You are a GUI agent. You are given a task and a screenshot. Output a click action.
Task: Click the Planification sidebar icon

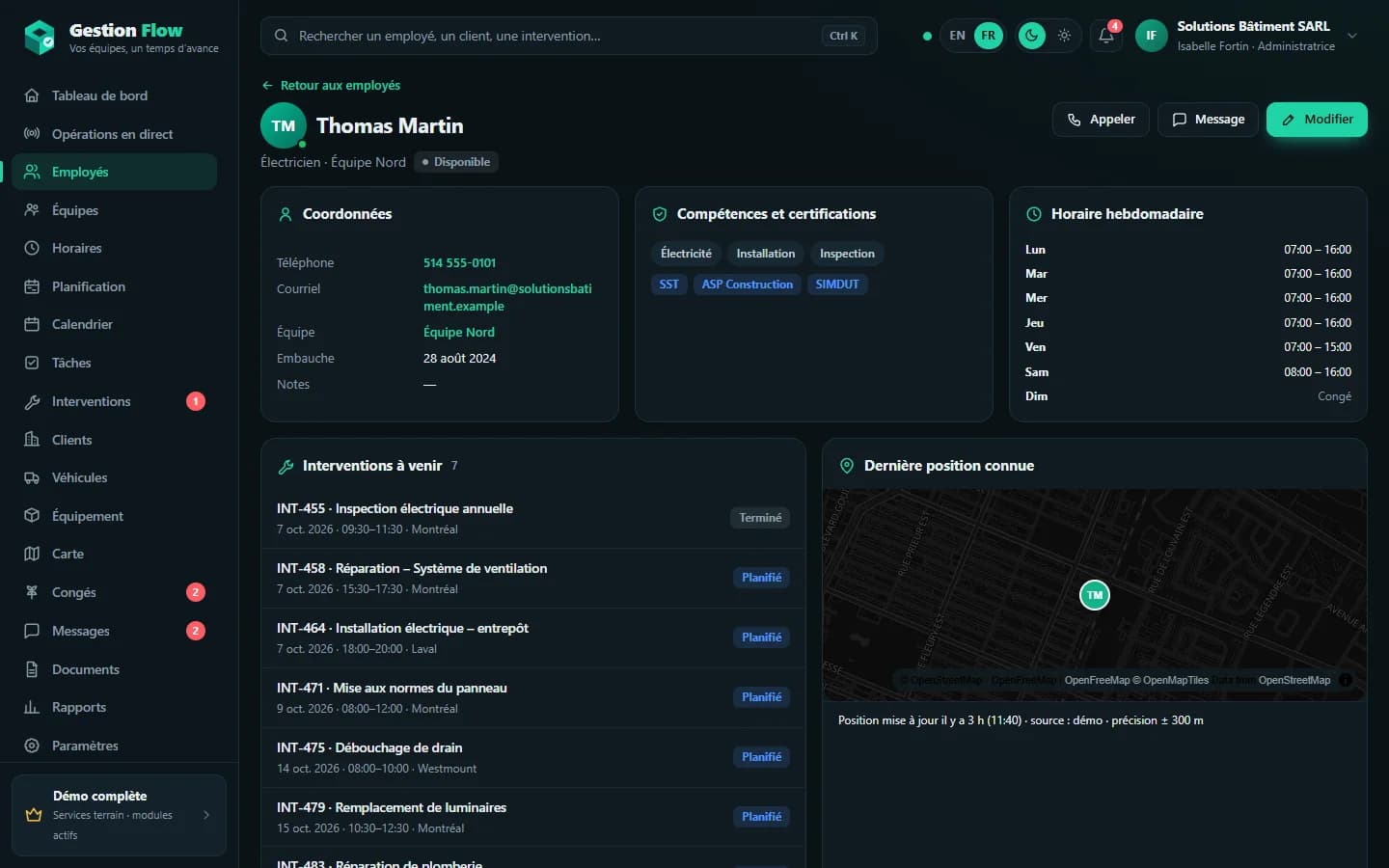(32, 286)
